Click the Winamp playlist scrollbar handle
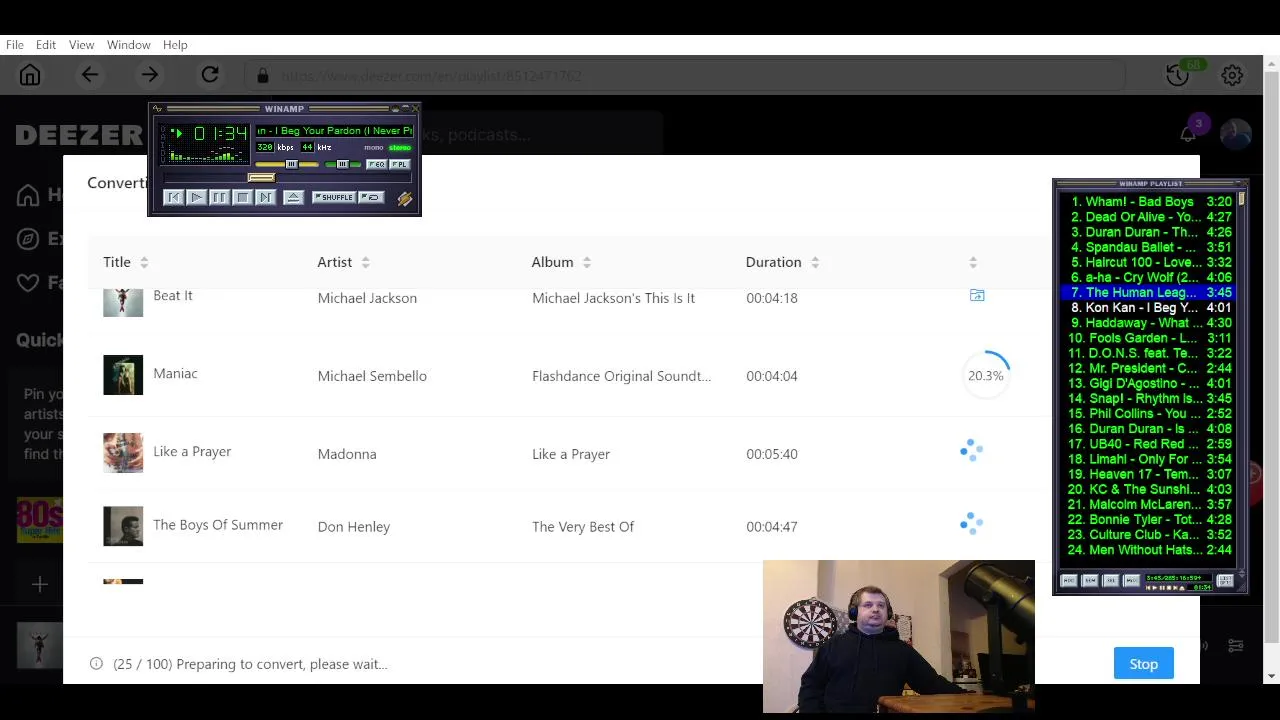Image resolution: width=1280 pixels, height=720 pixels. 1241,200
